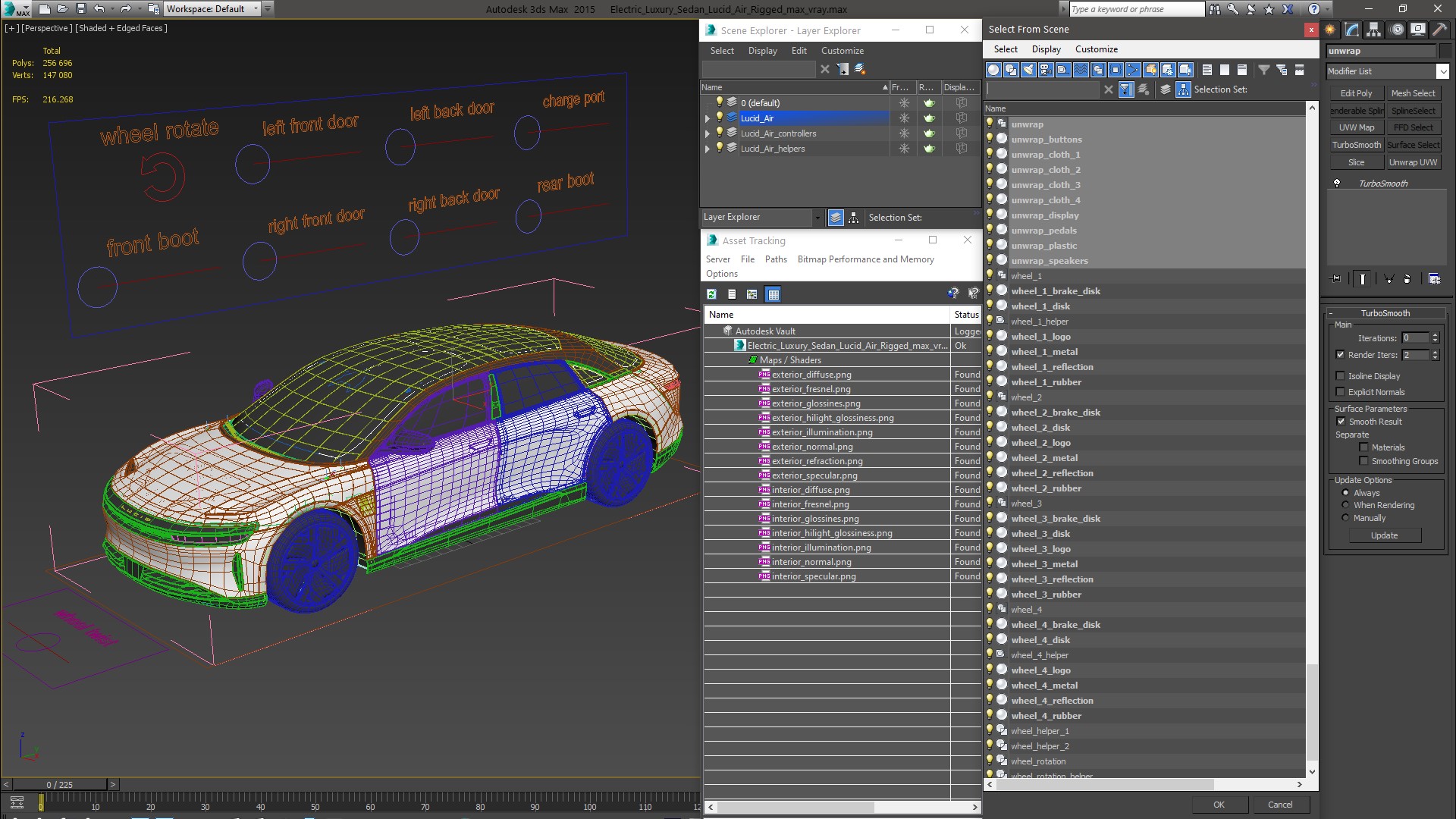Expand the Lucid_Air_helpers layer
The width and height of the screenshot is (1456, 819).
coord(708,149)
